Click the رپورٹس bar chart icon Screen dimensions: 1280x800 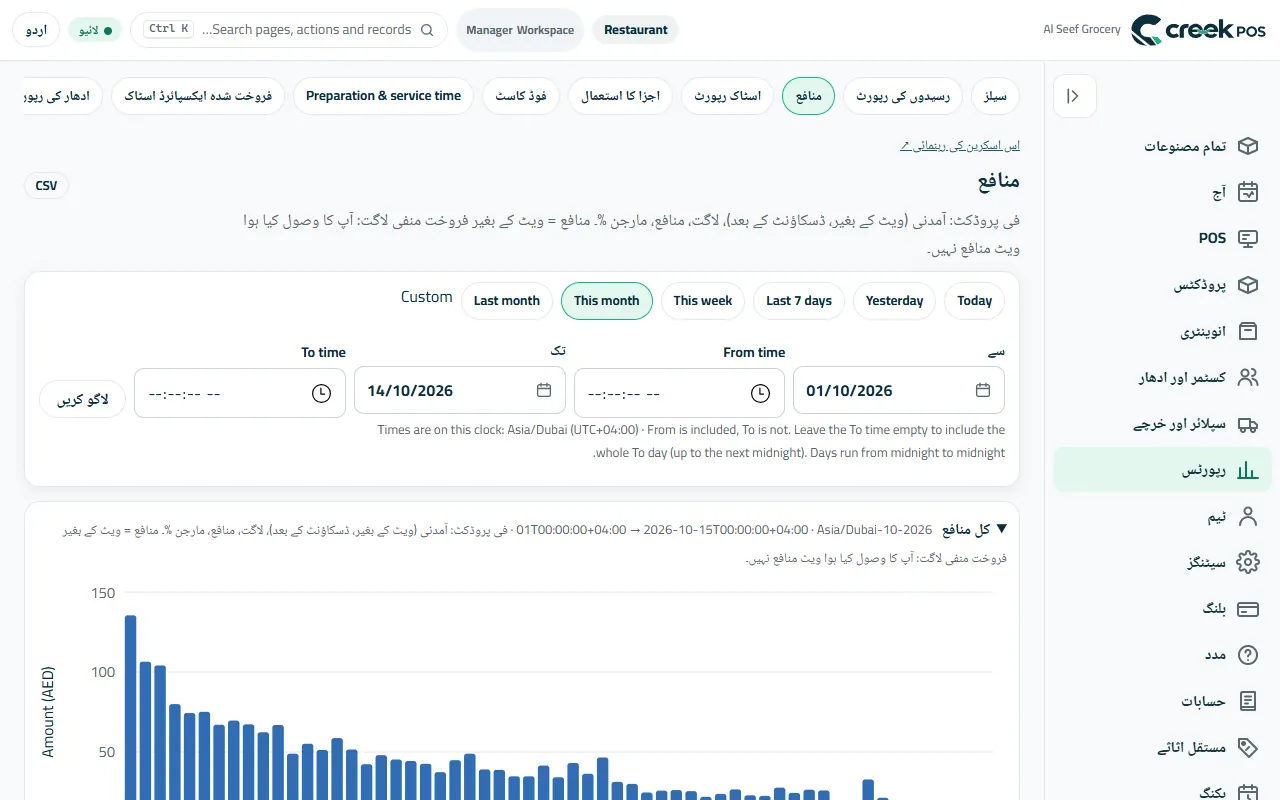[1247, 470]
